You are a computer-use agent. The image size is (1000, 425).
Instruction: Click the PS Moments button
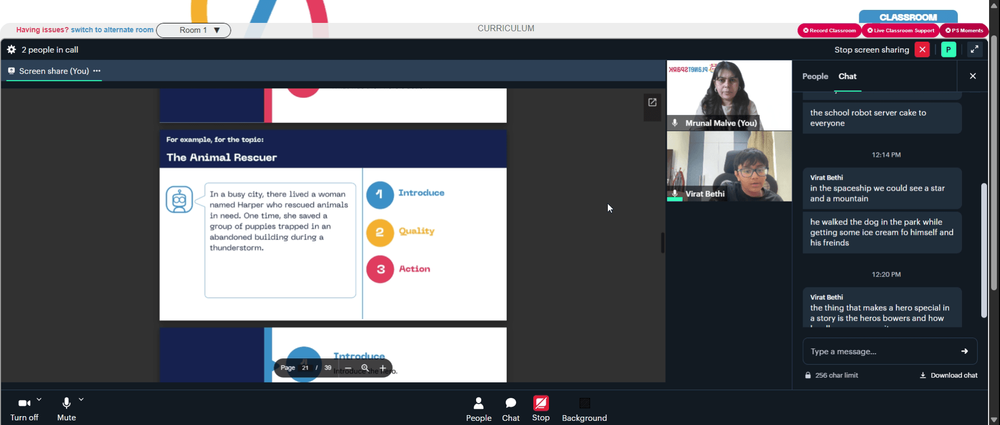(964, 30)
